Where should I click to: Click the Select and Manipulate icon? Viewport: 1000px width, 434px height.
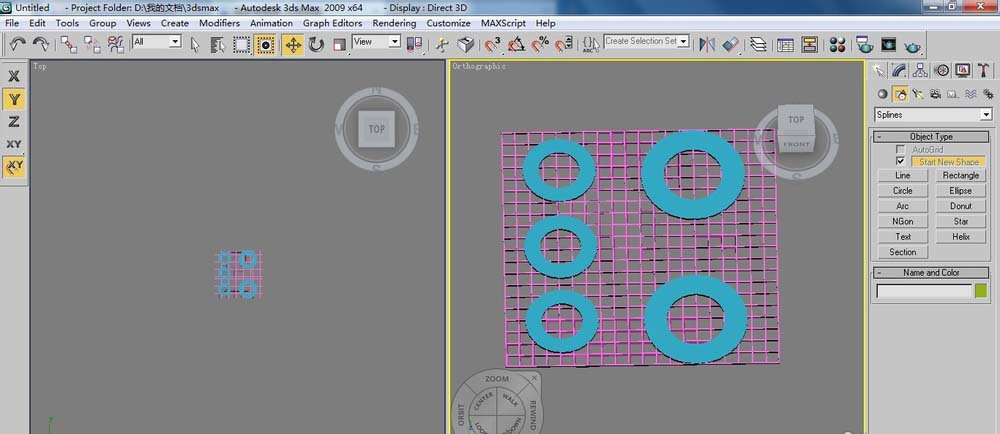point(442,44)
